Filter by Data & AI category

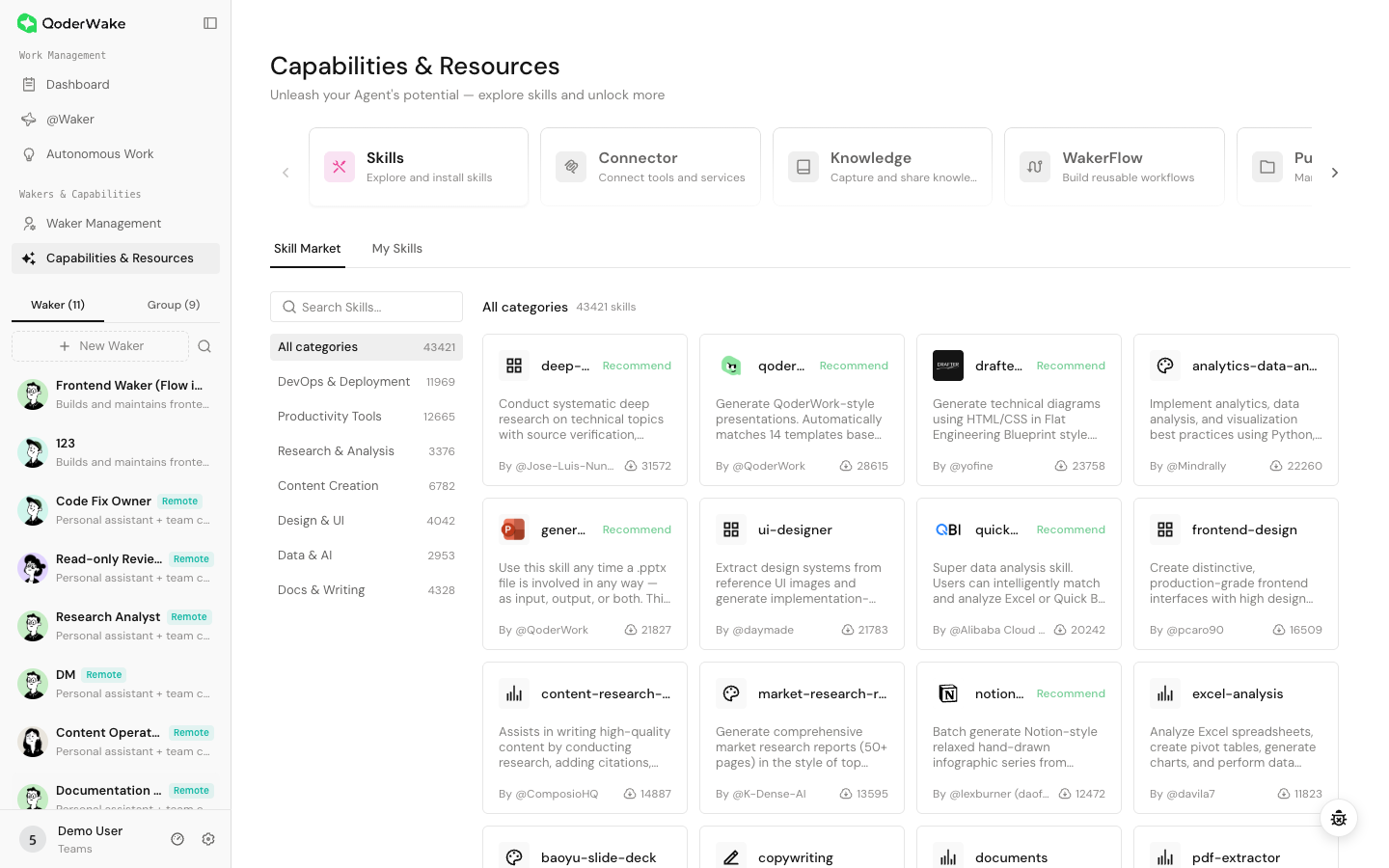(x=367, y=556)
